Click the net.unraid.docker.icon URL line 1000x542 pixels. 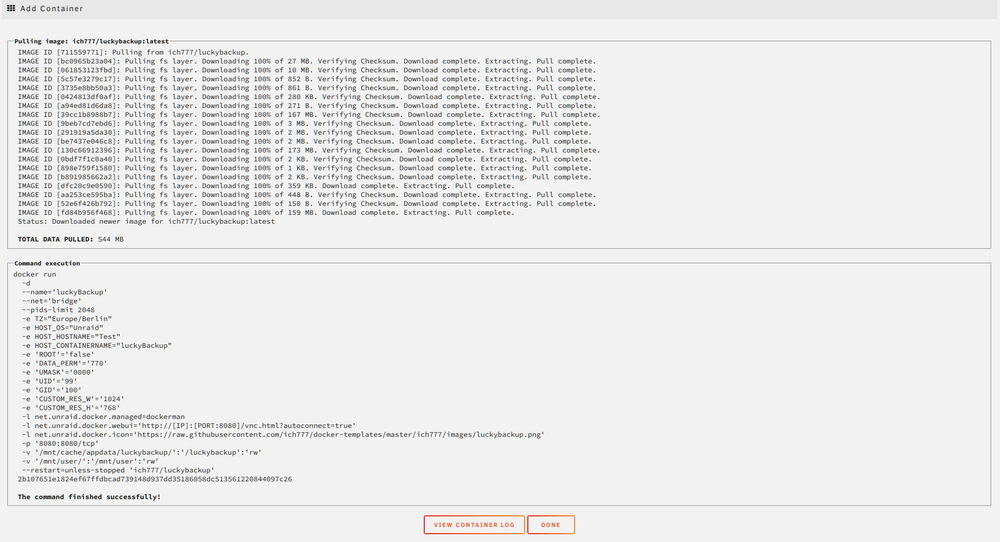tap(283, 435)
